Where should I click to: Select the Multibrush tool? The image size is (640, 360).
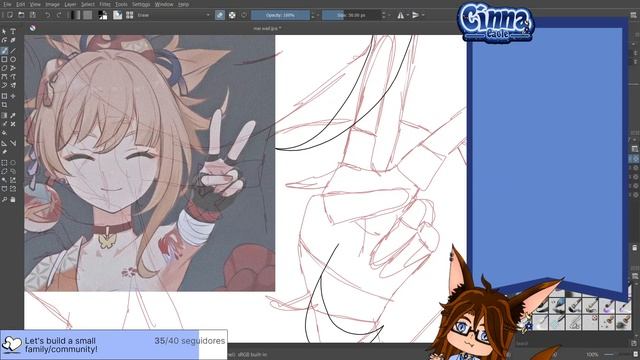pyautogui.click(x=13, y=86)
